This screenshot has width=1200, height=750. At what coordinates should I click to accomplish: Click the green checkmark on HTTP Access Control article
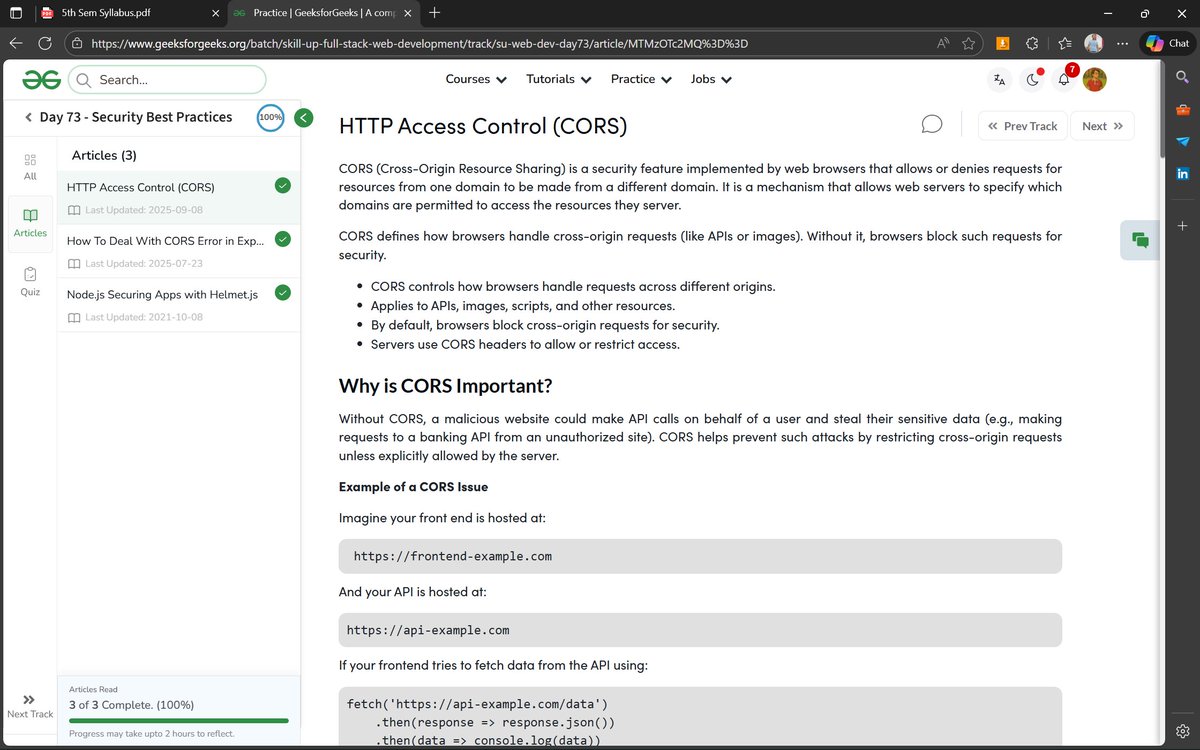(282, 185)
